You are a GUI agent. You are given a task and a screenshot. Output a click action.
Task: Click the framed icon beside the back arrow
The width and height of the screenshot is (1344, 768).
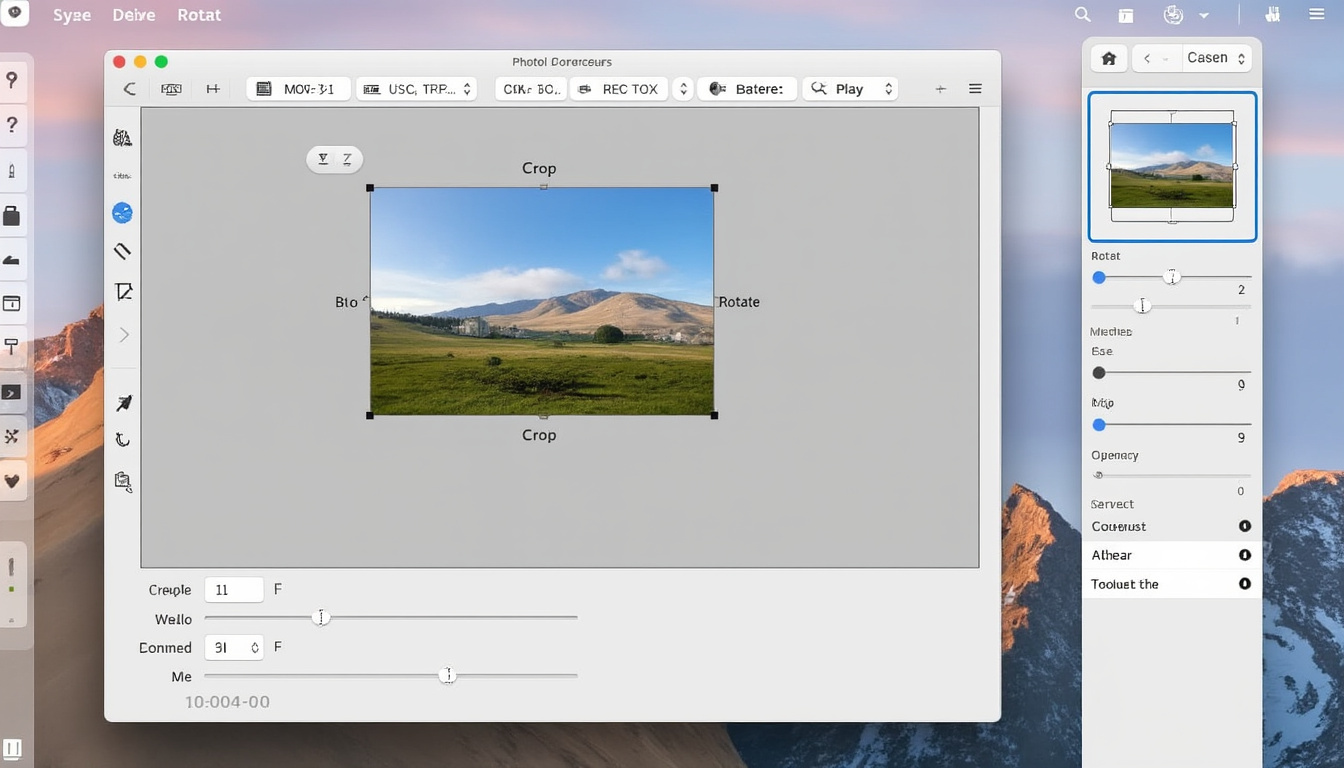click(x=172, y=89)
